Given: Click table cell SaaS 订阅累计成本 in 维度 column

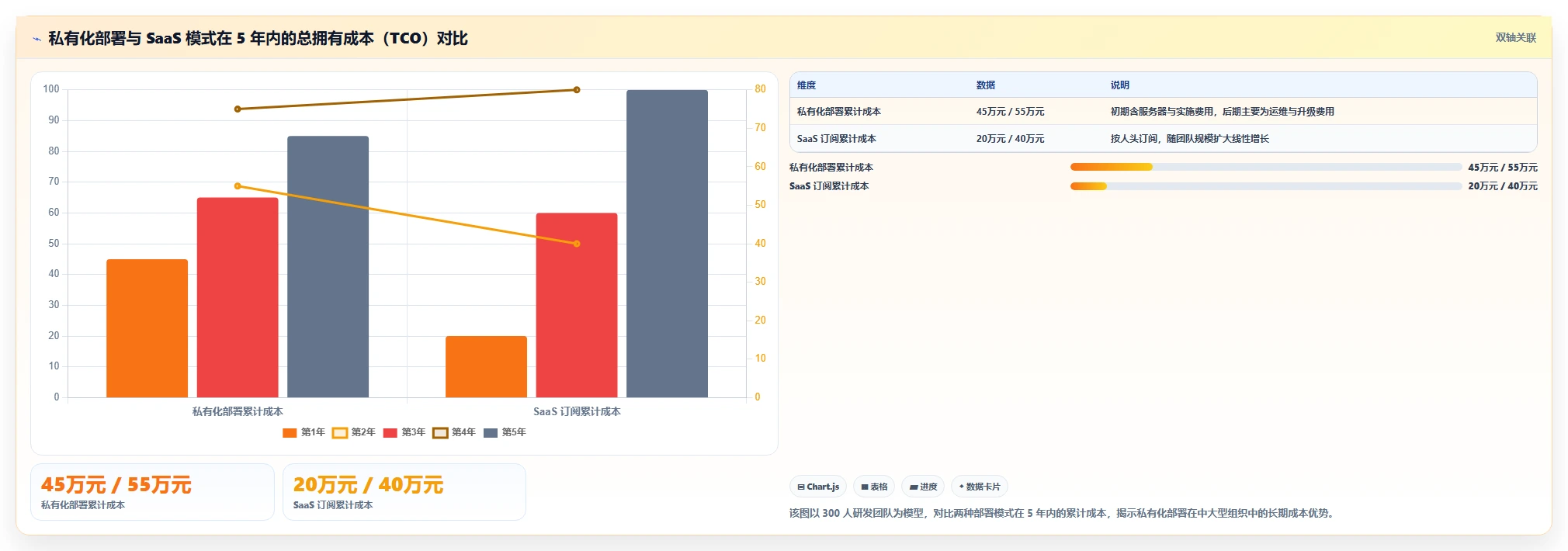Looking at the screenshot, I should pyautogui.click(x=837, y=139).
